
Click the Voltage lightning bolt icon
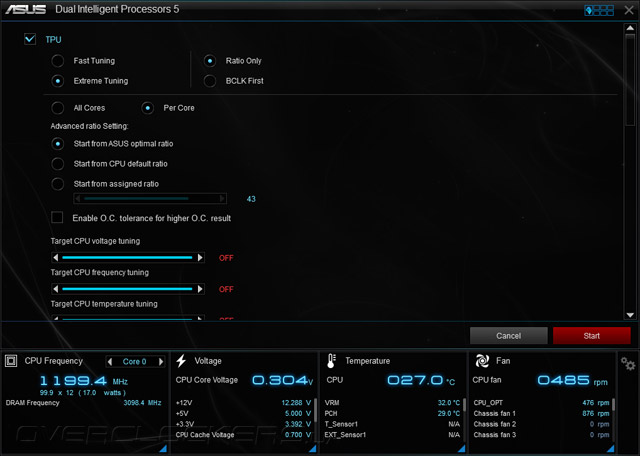click(181, 361)
